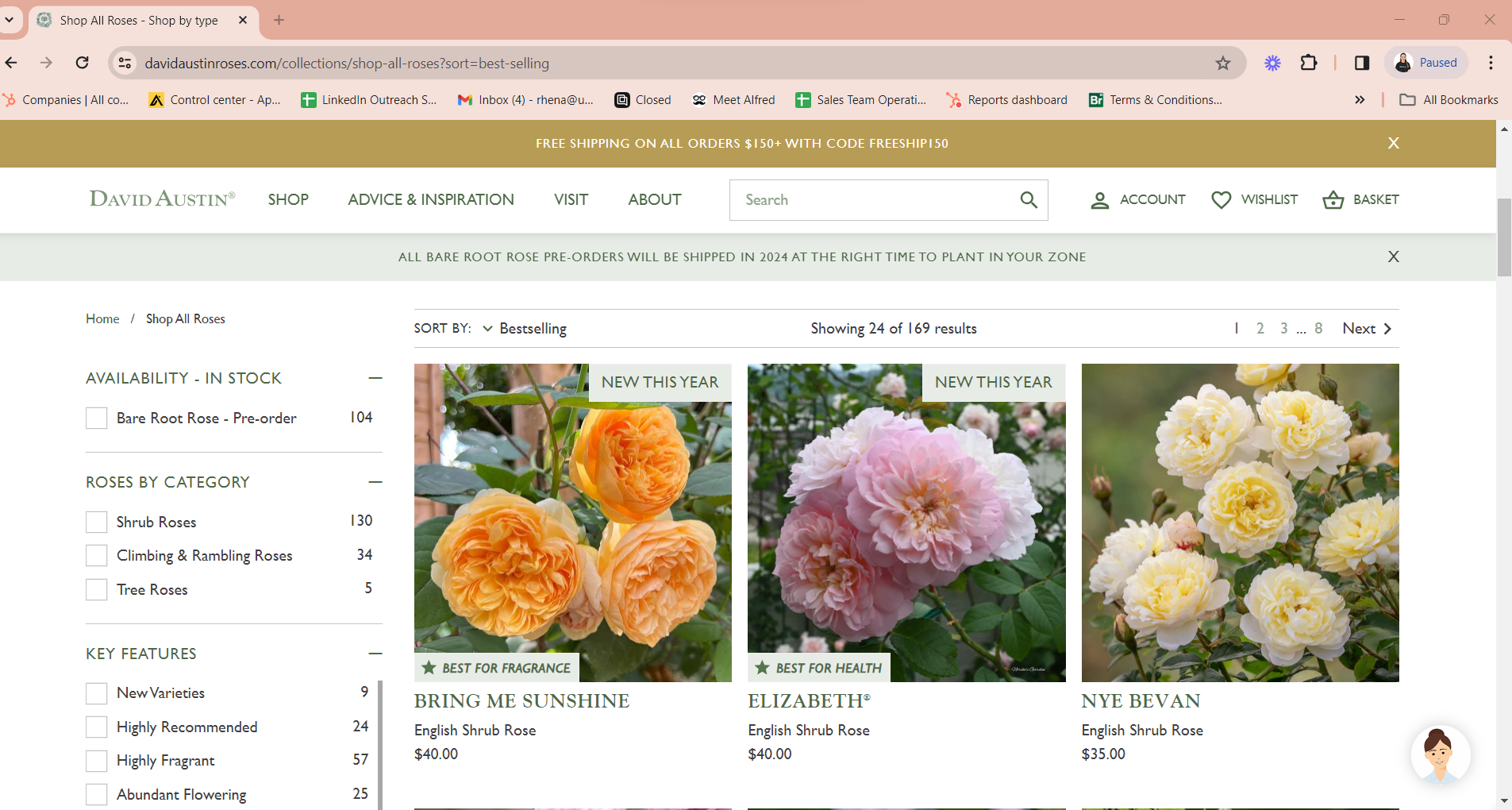Open the Bring Me Sunshine orange rose photo
The width and height of the screenshot is (1512, 810).
(573, 523)
